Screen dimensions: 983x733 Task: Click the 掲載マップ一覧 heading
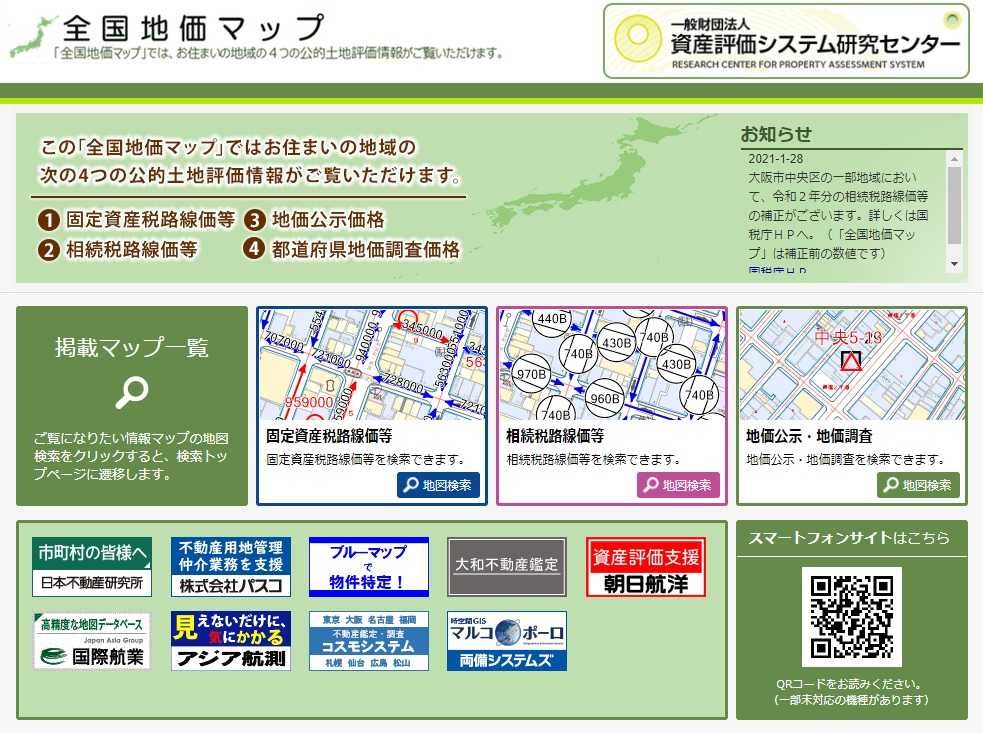tap(132, 347)
